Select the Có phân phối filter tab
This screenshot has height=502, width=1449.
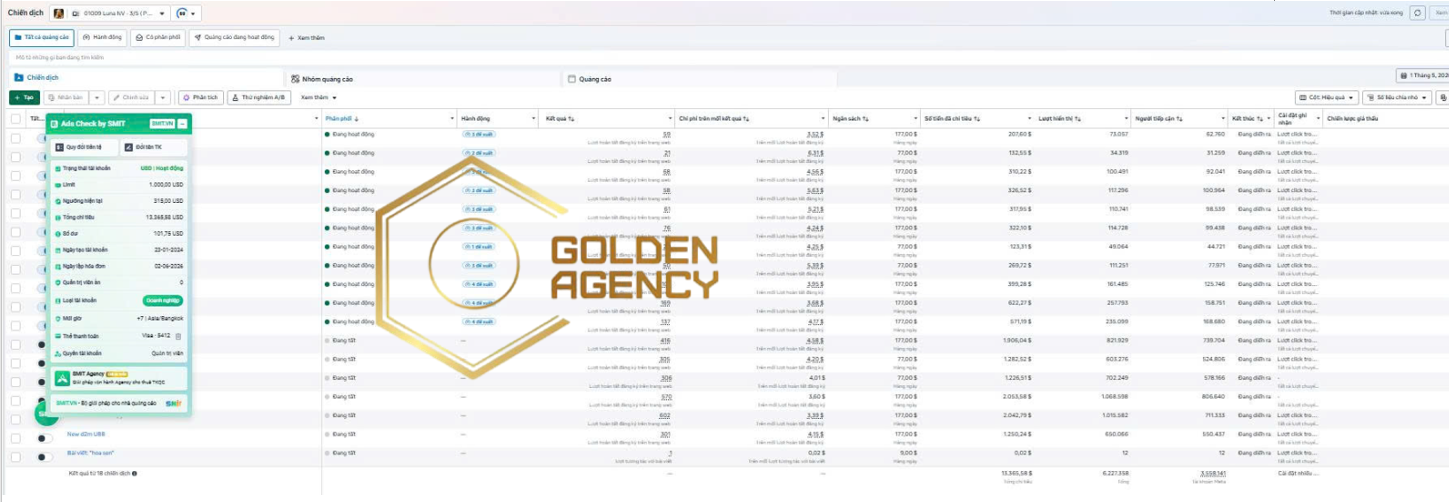pos(158,37)
